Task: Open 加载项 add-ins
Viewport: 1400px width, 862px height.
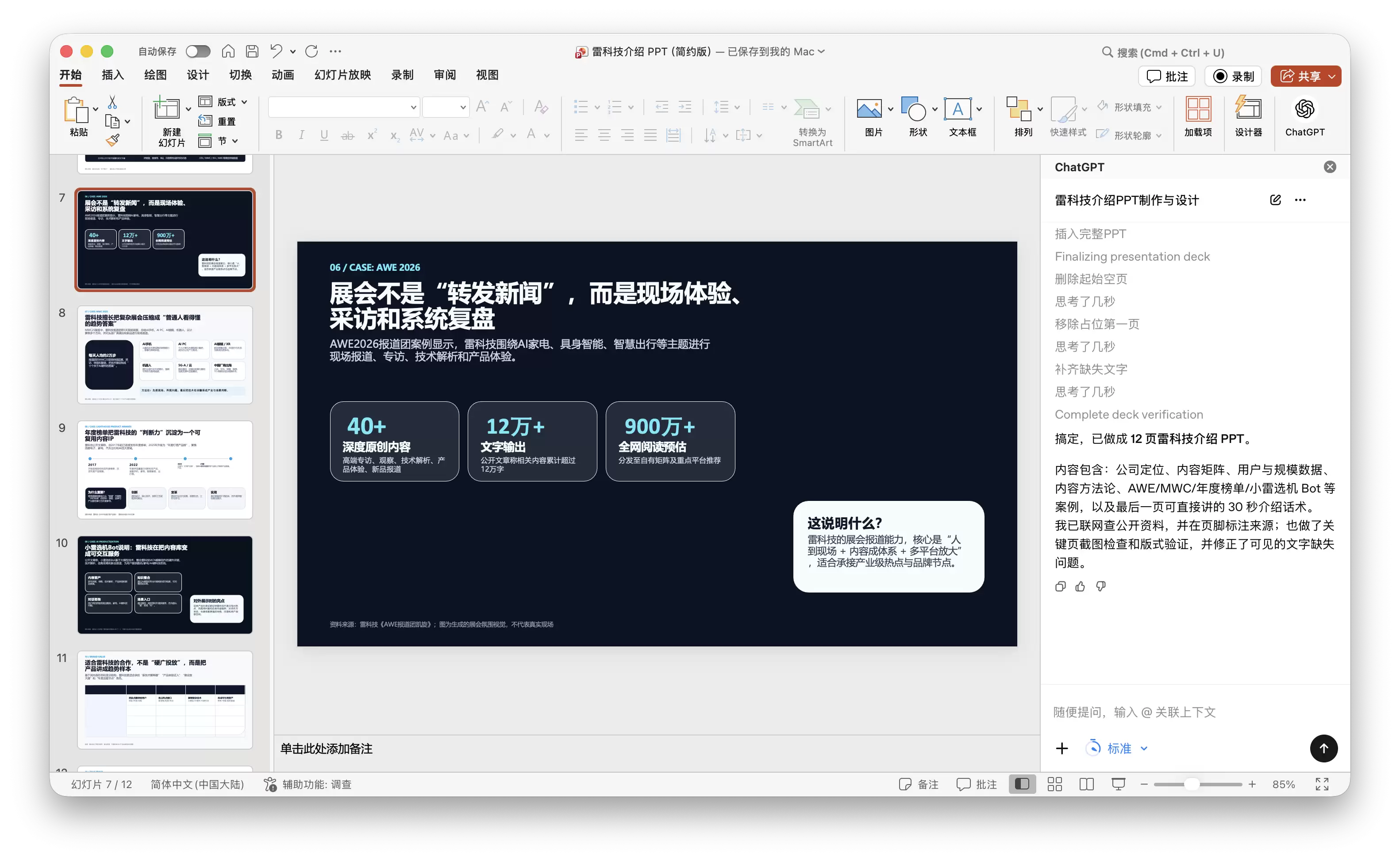Action: [1198, 117]
